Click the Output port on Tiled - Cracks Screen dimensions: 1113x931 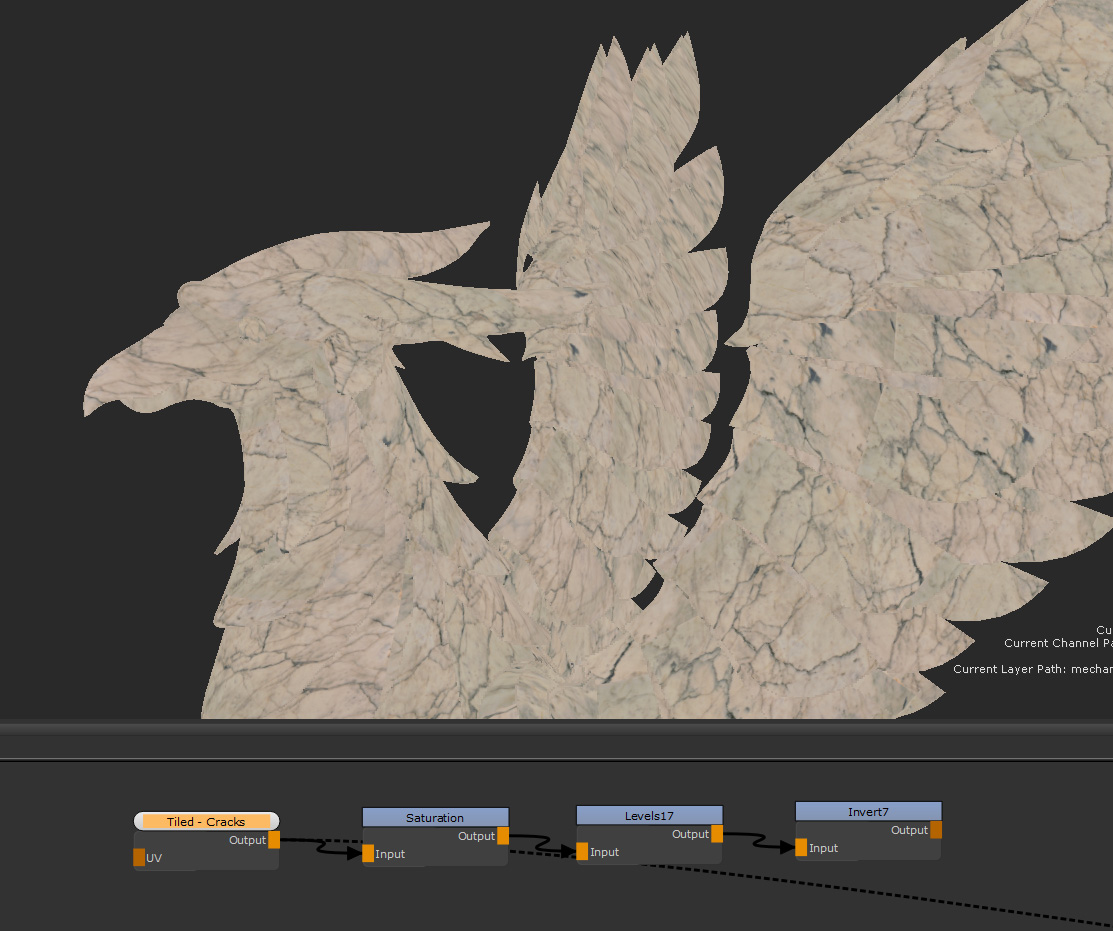(x=274, y=840)
